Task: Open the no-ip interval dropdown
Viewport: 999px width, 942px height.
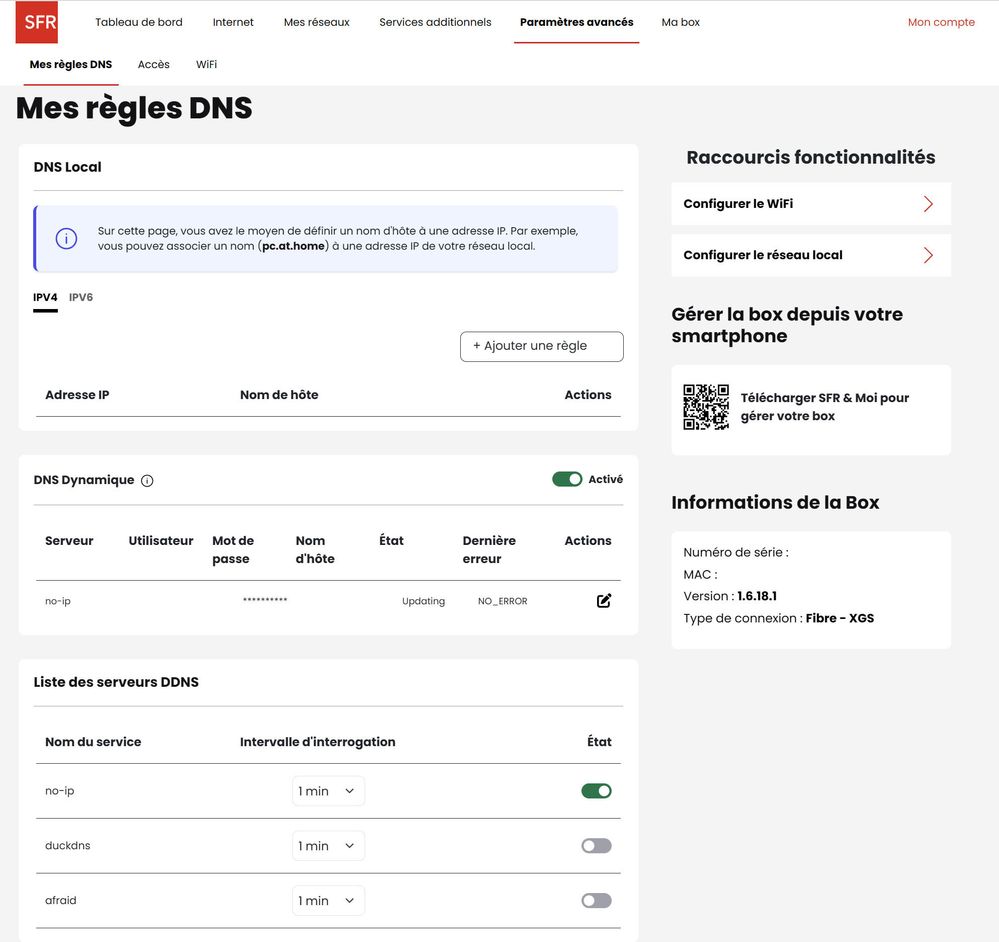Action: point(328,791)
